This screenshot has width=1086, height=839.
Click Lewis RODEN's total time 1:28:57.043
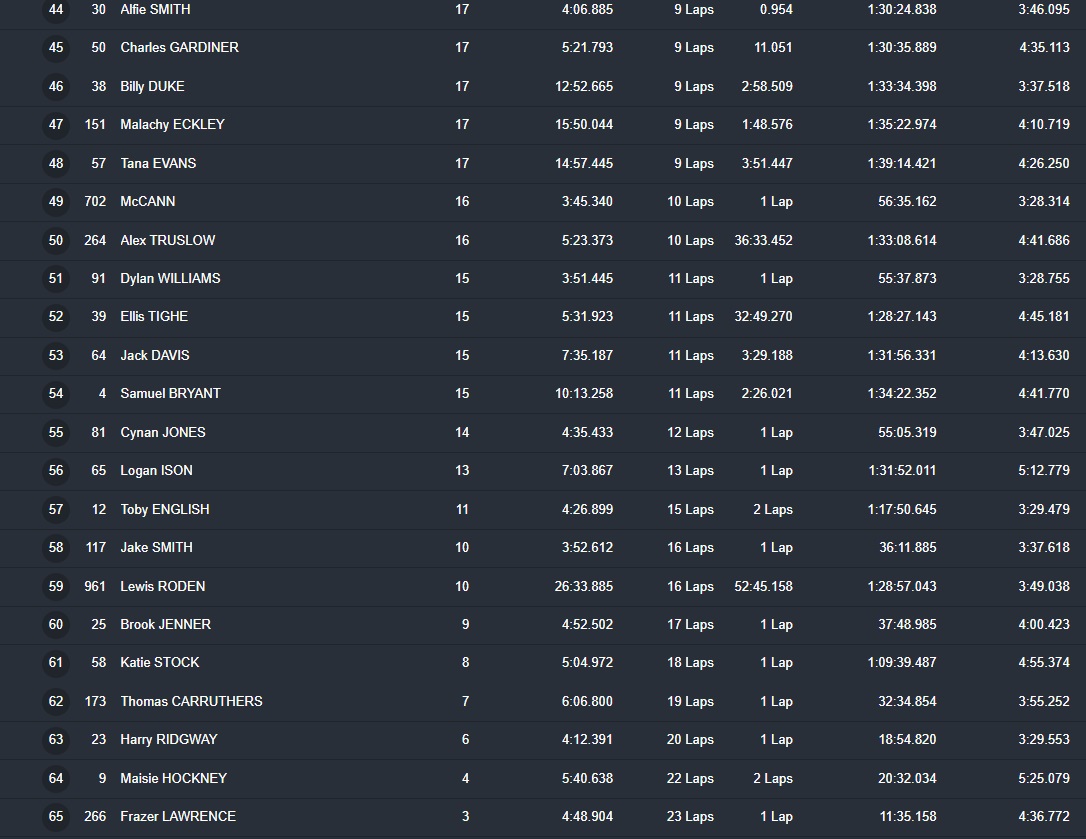click(902, 586)
